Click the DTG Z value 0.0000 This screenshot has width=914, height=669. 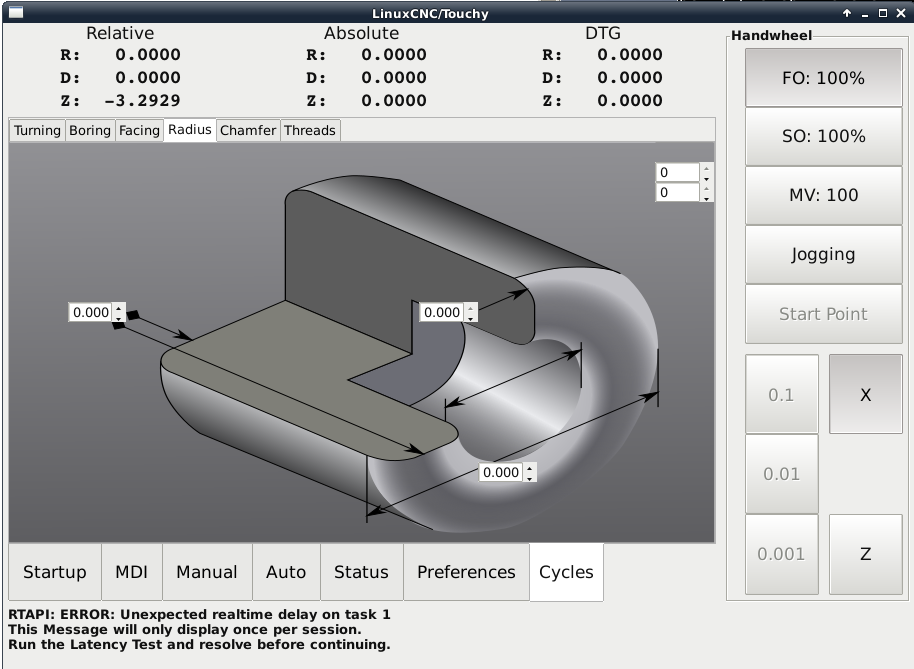tap(630, 100)
